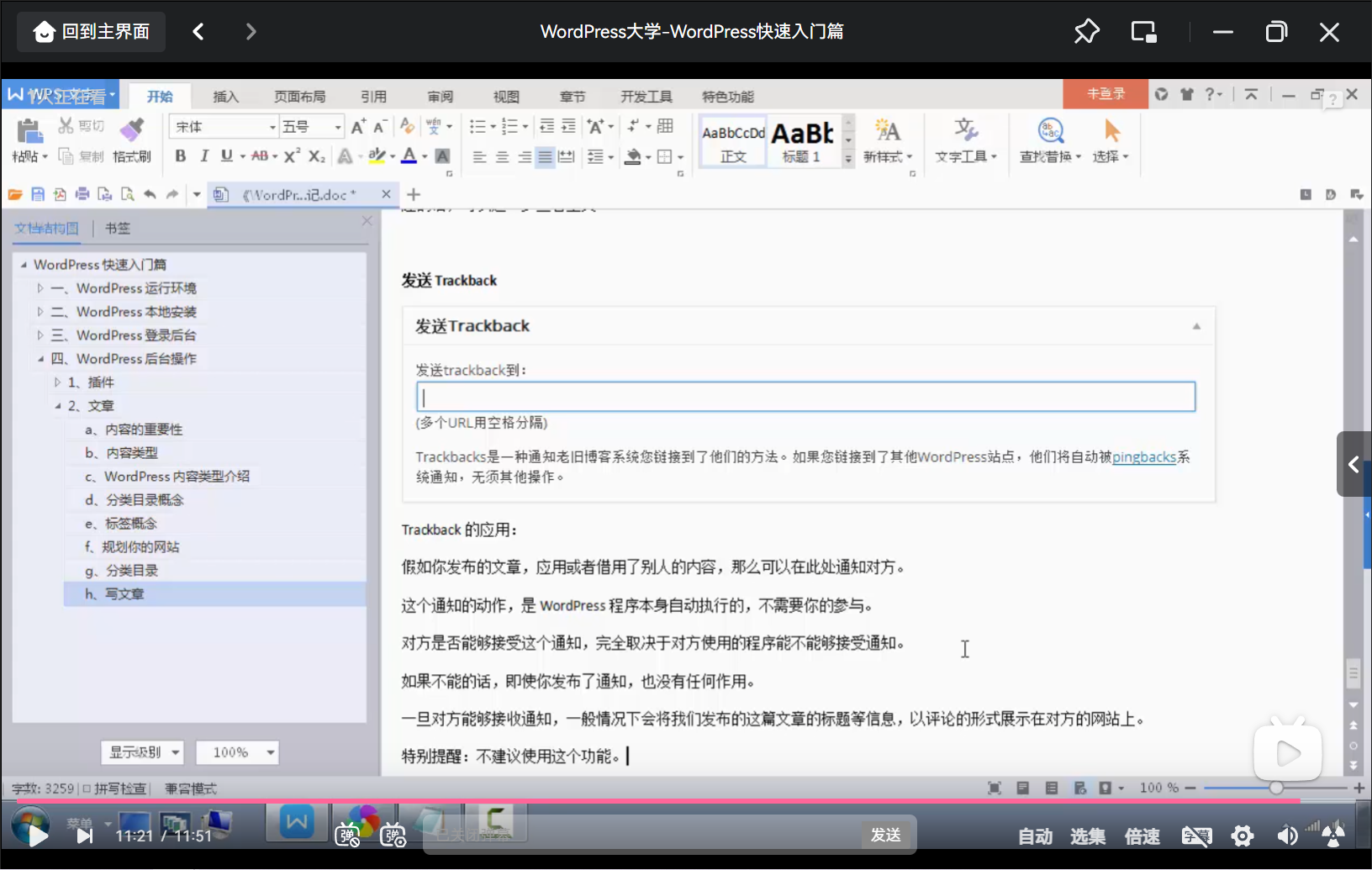Click the document zoom slider handle
Image resolution: width=1372 pixels, height=870 pixels.
click(1276, 788)
